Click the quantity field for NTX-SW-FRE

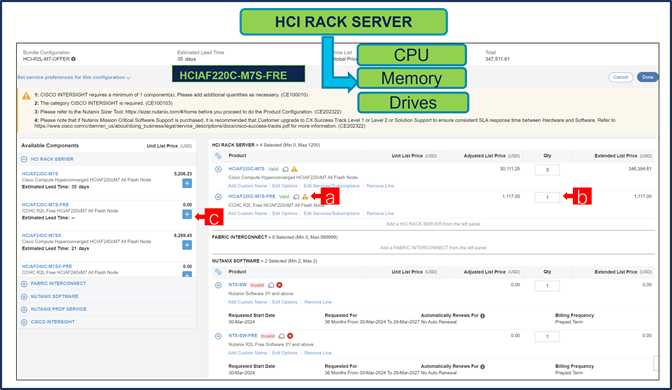547,337
